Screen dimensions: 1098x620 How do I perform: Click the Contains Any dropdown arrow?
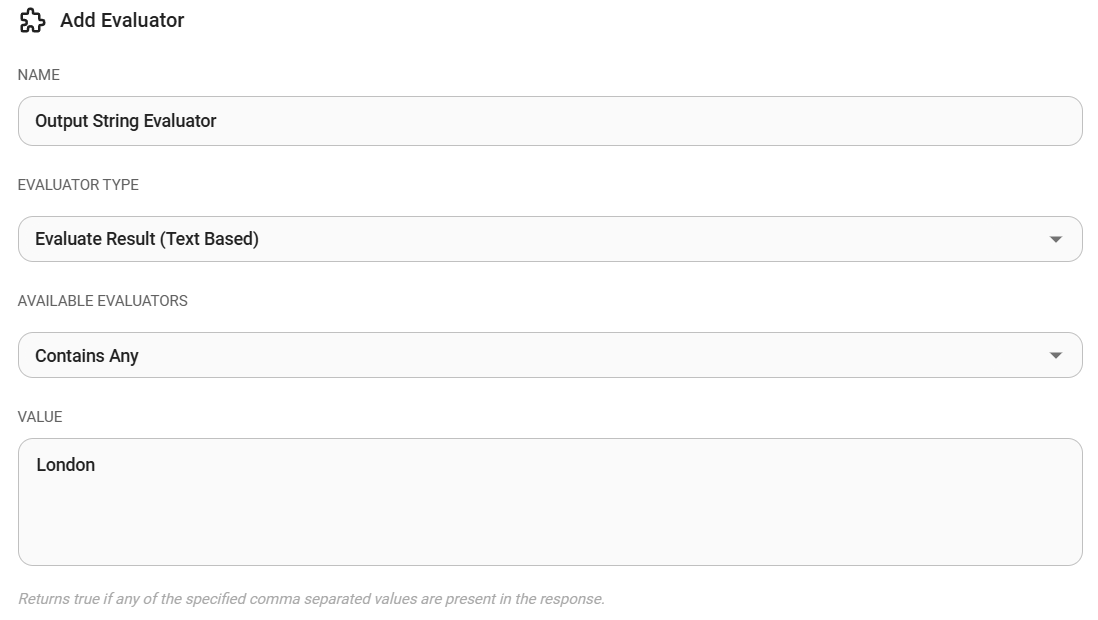tap(1055, 356)
